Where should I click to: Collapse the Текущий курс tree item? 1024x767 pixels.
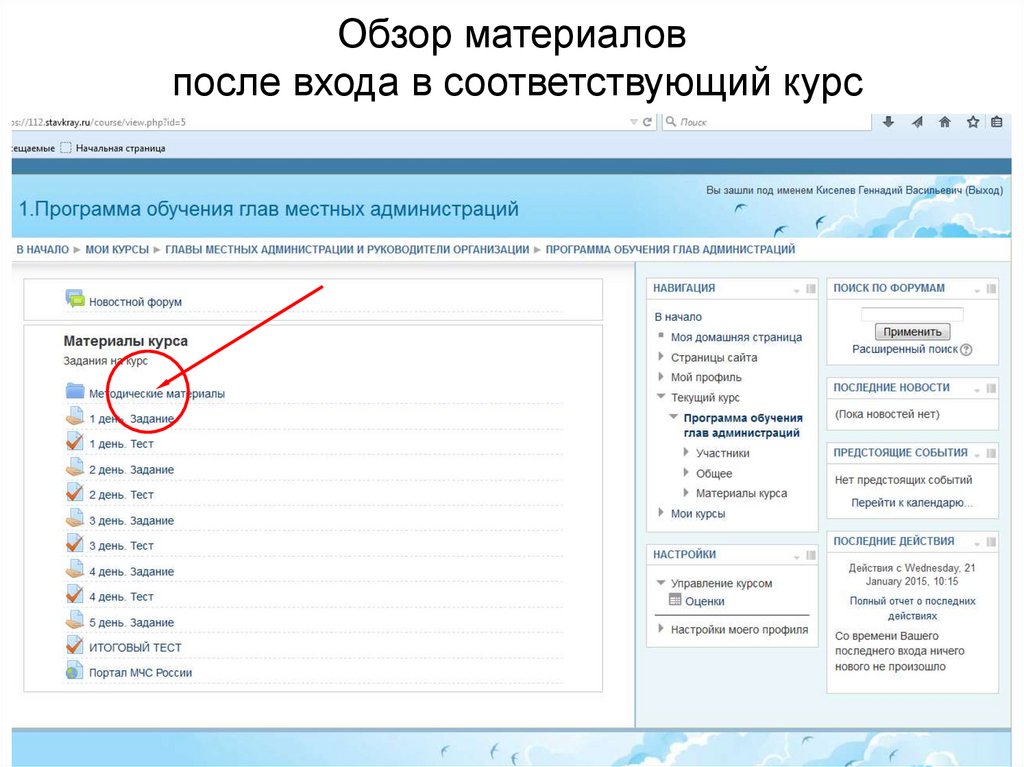(661, 396)
